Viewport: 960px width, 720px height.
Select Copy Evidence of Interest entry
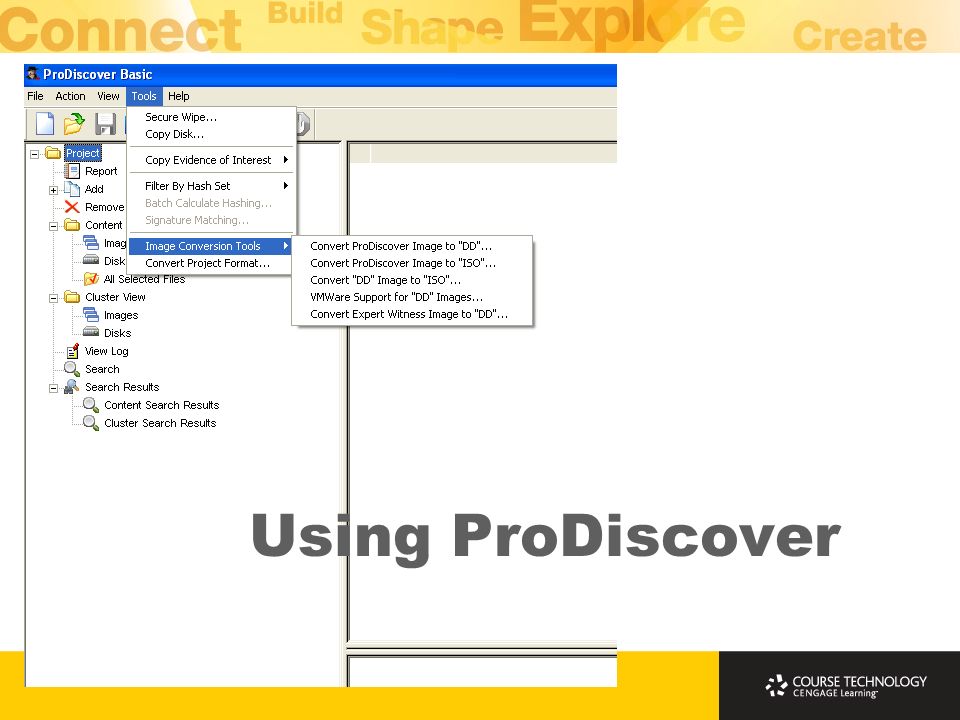211,160
